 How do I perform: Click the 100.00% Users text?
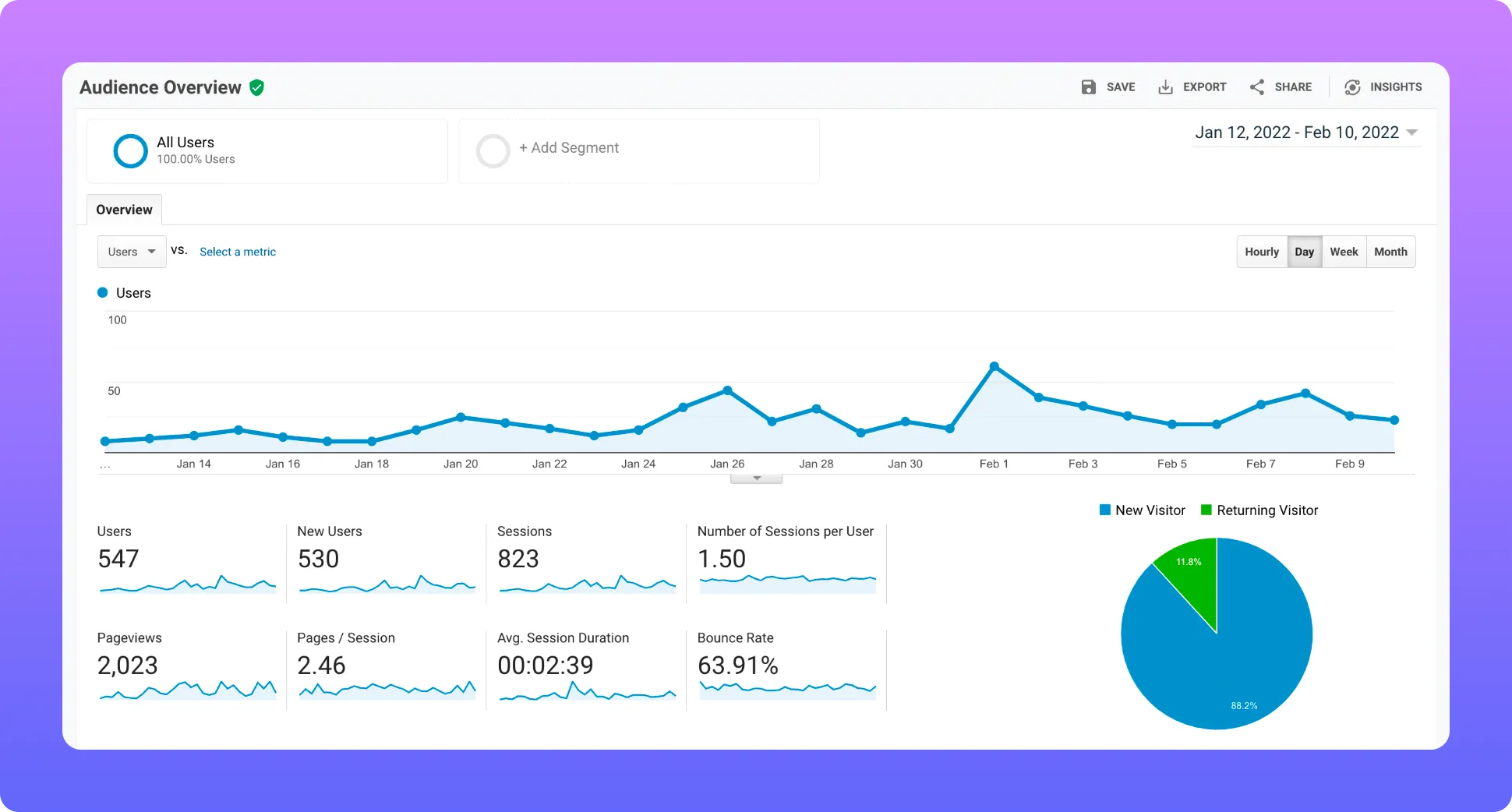196,159
